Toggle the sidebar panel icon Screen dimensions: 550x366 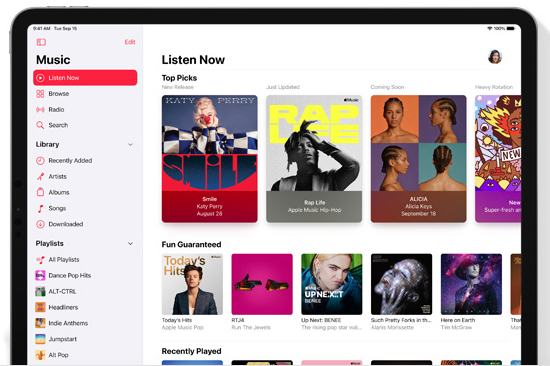pyautogui.click(x=41, y=42)
